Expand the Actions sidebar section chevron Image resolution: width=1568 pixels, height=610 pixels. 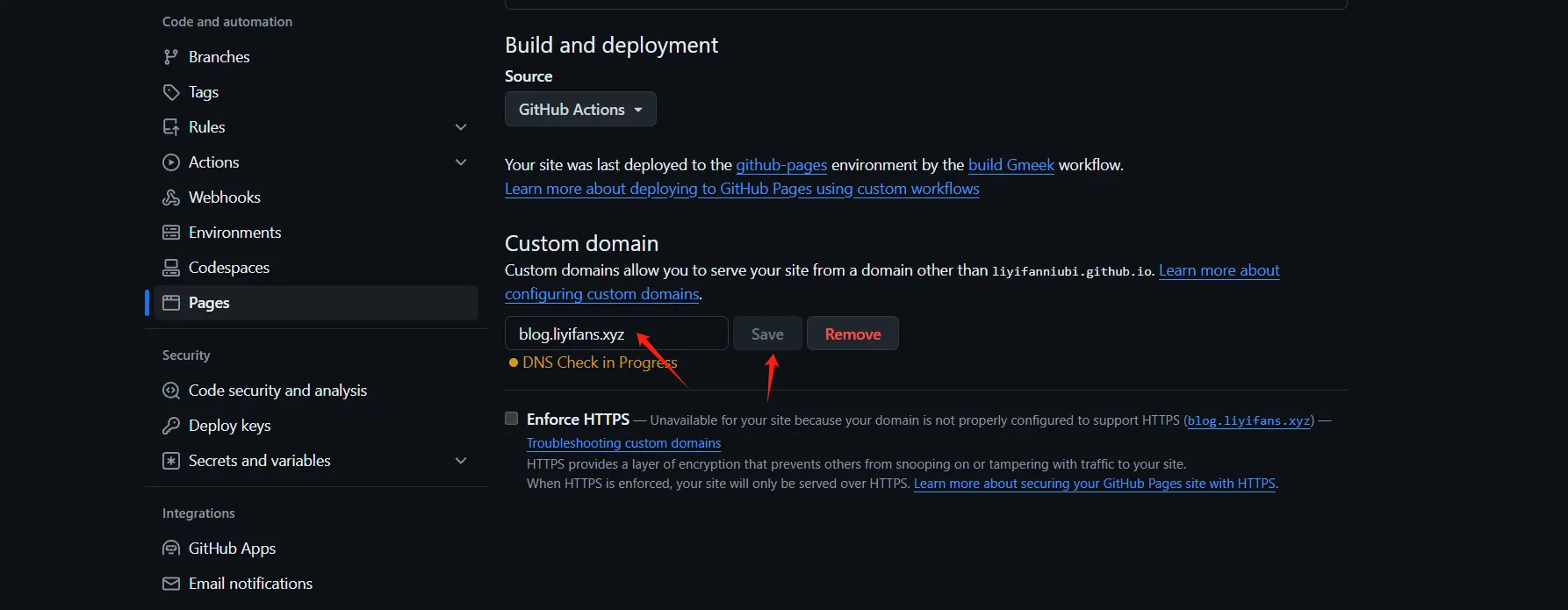click(461, 162)
